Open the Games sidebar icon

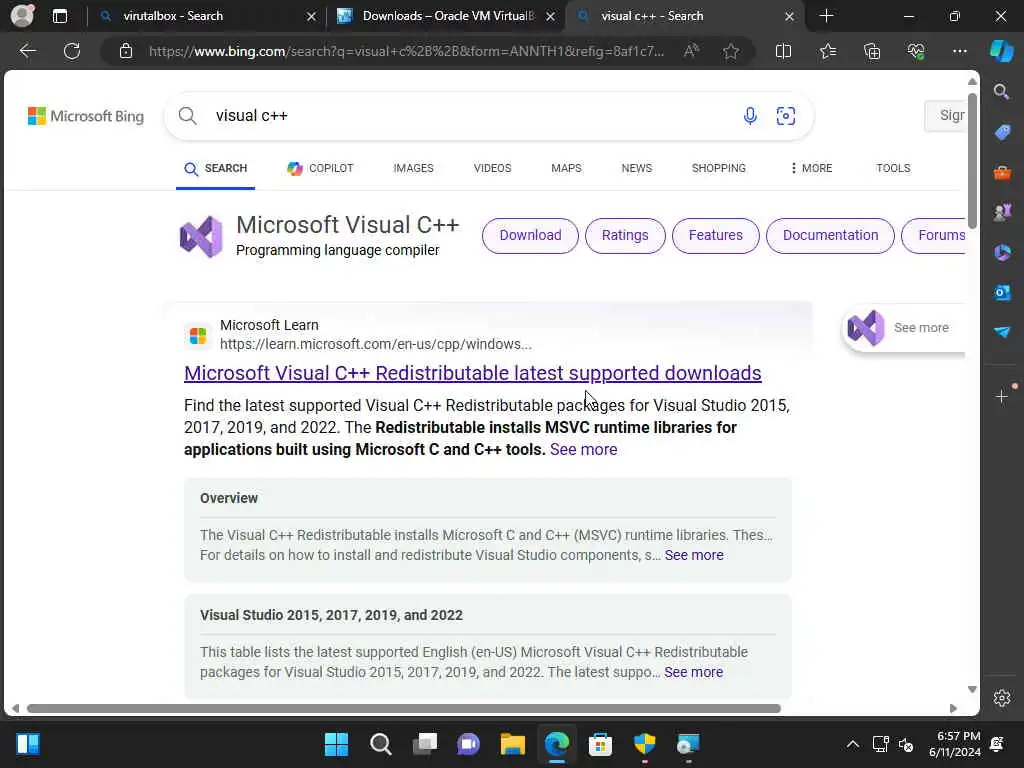[1002, 212]
